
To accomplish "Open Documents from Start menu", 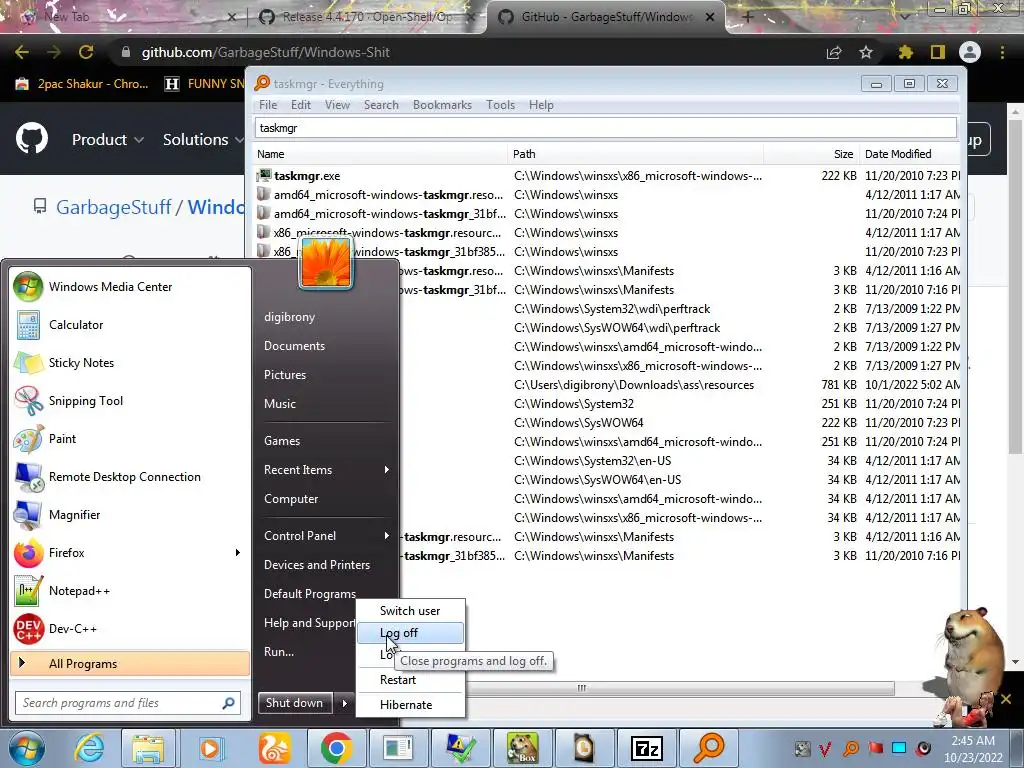I will click(295, 345).
